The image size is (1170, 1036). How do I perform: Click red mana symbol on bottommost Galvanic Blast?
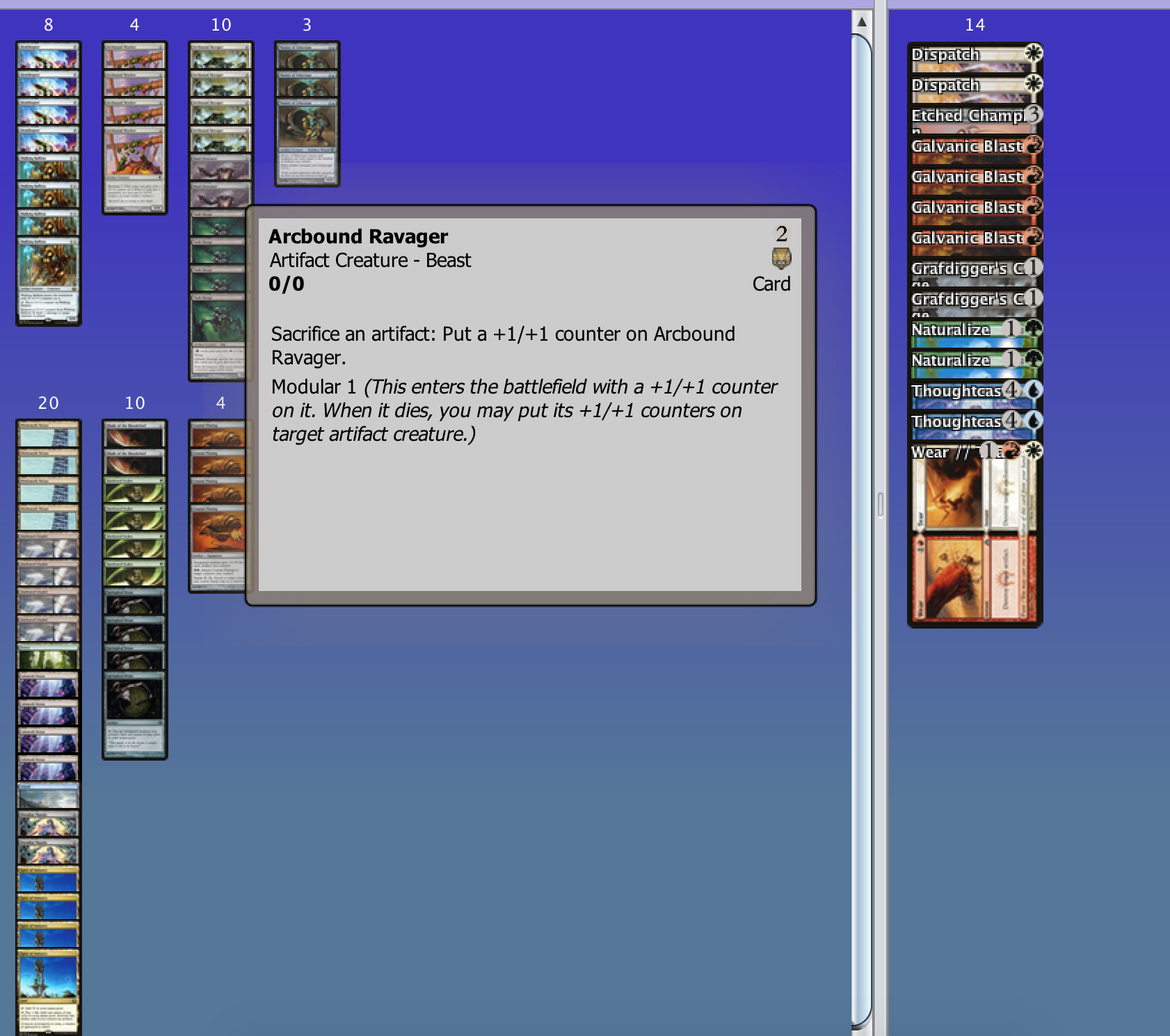[x=1034, y=236]
